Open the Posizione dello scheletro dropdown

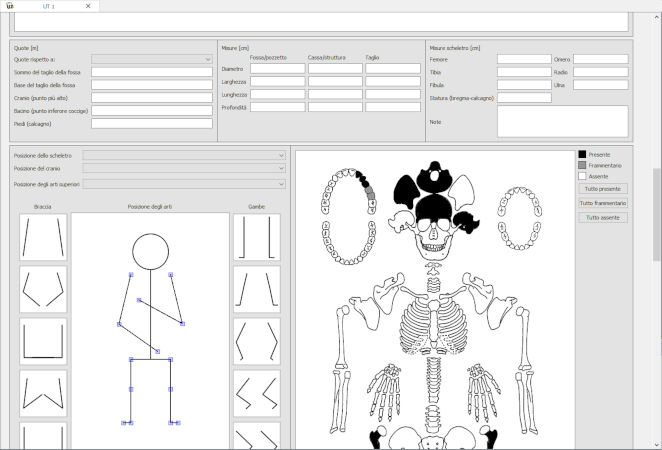click(x=184, y=155)
